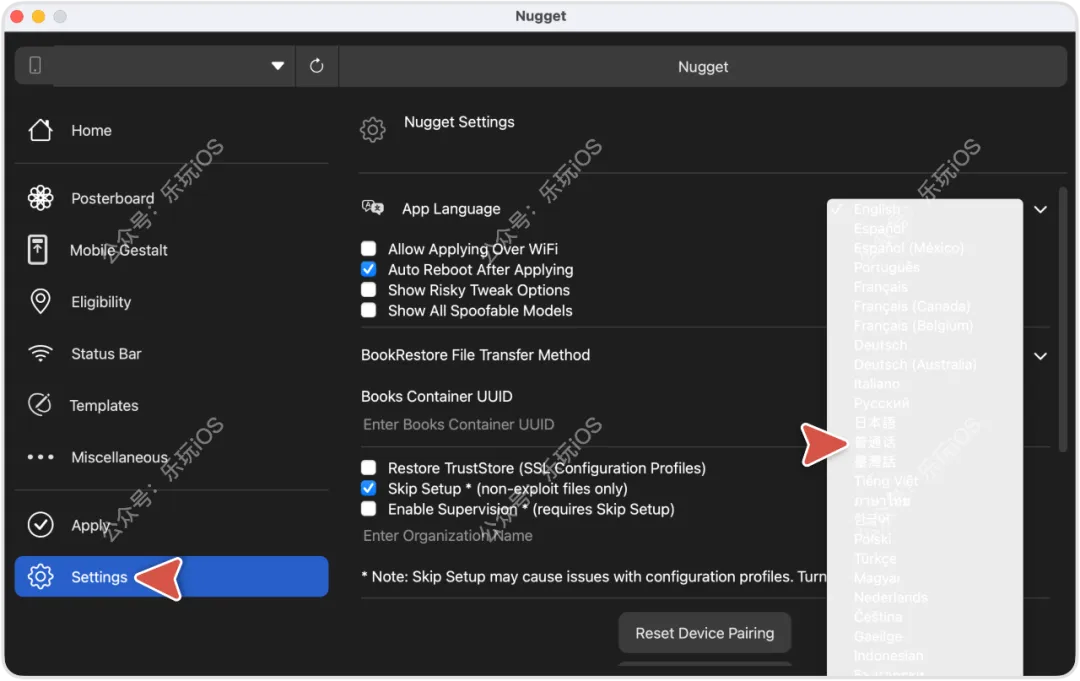The height and width of the screenshot is (681, 1080).
Task: Click the phone icon in device selector
Action: [34, 65]
